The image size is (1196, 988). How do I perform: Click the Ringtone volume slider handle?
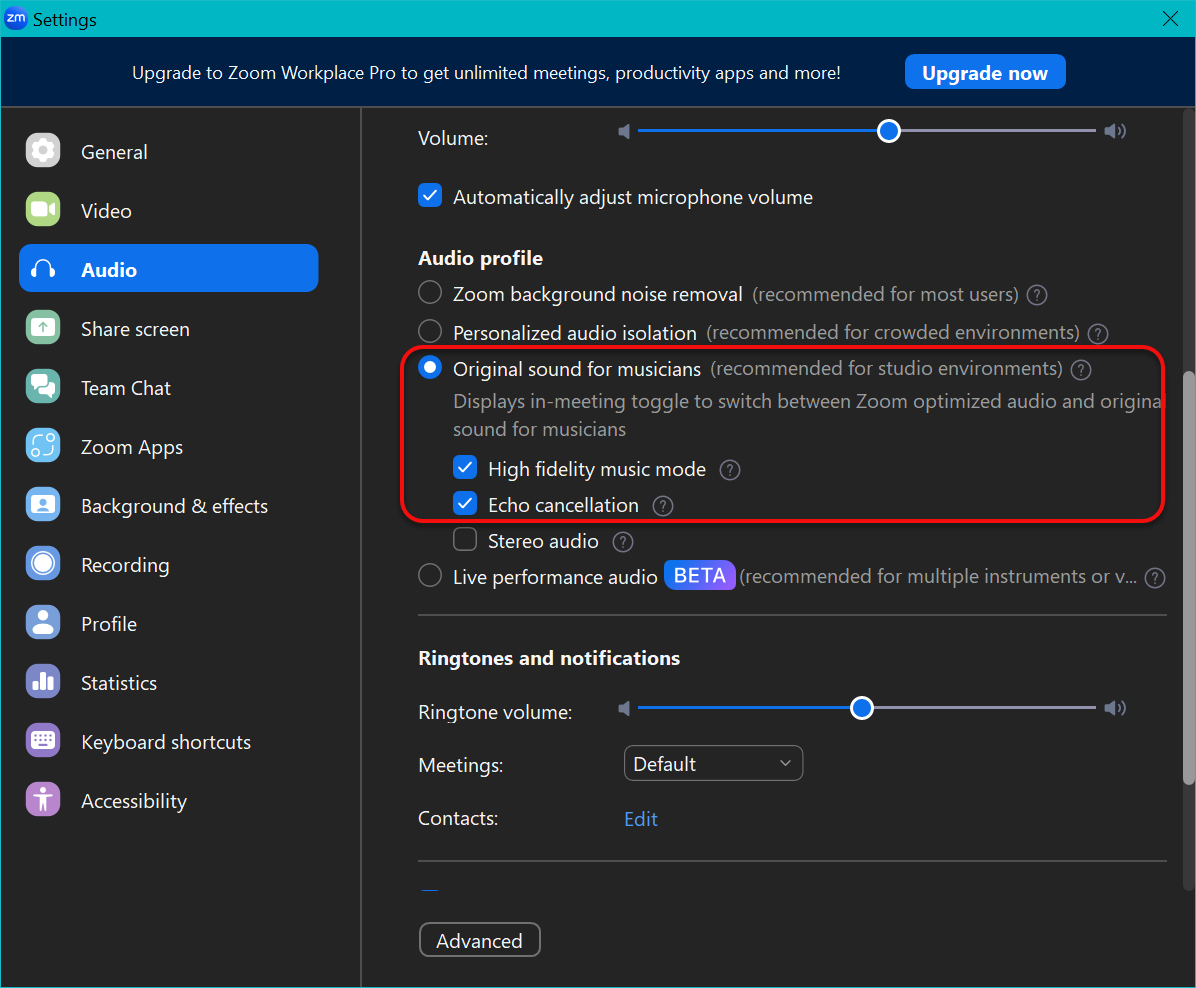[x=862, y=708]
